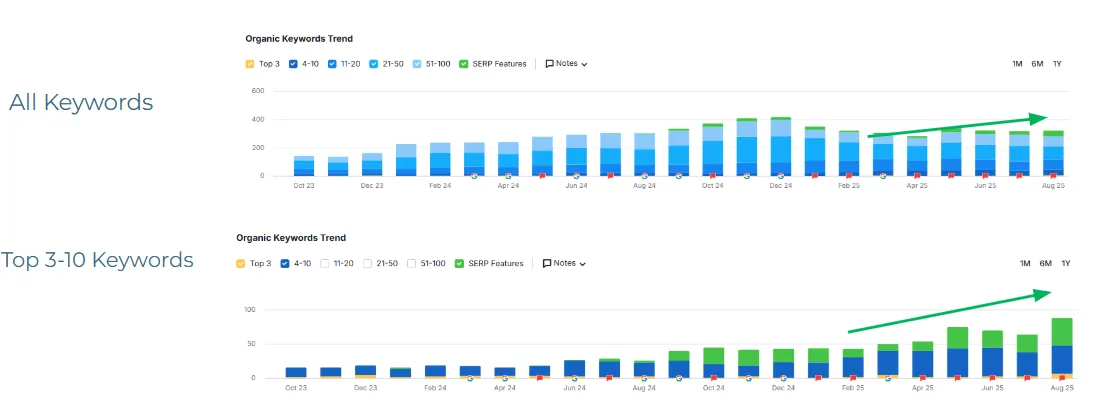
Task: Click red note flag under Jun 25, lower chart
Action: pyautogui.click(x=992, y=378)
